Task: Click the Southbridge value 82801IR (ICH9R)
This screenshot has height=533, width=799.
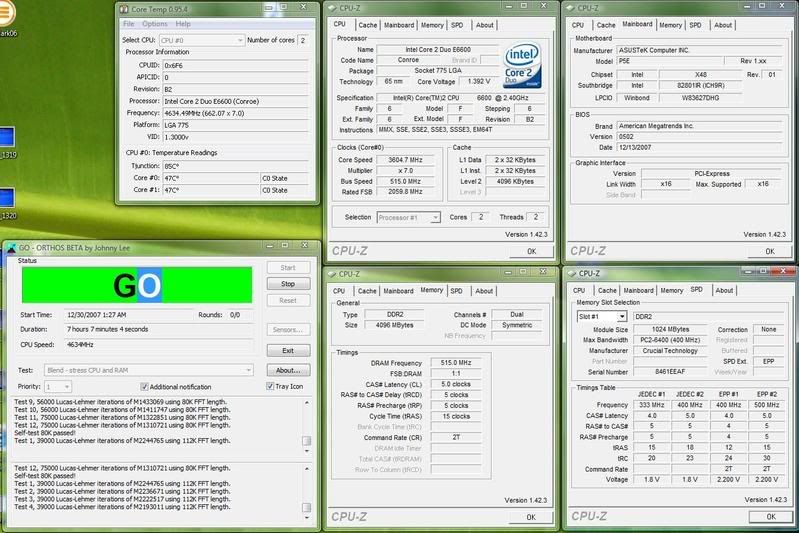Action: [701, 86]
